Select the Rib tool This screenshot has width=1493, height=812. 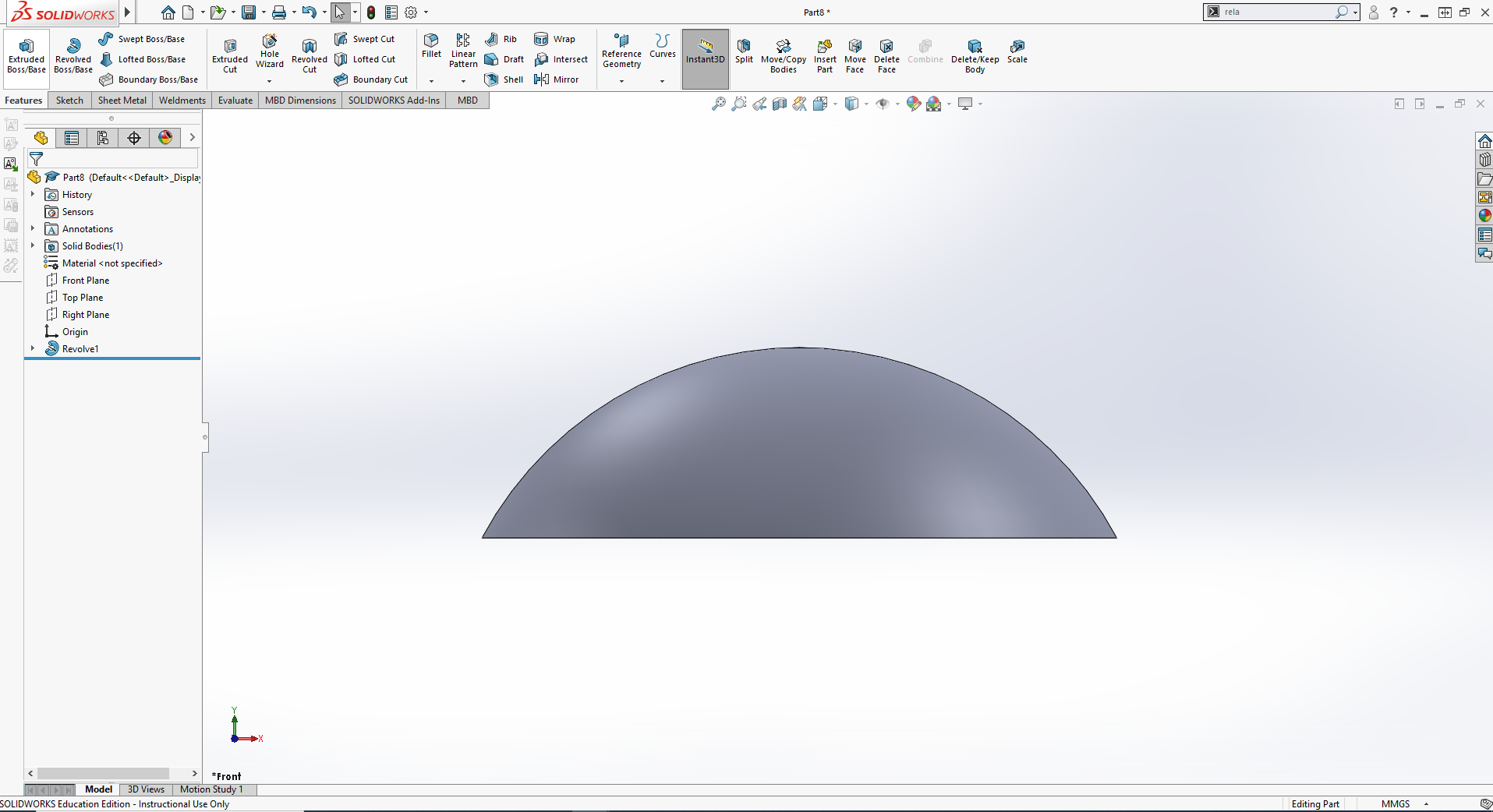[501, 39]
